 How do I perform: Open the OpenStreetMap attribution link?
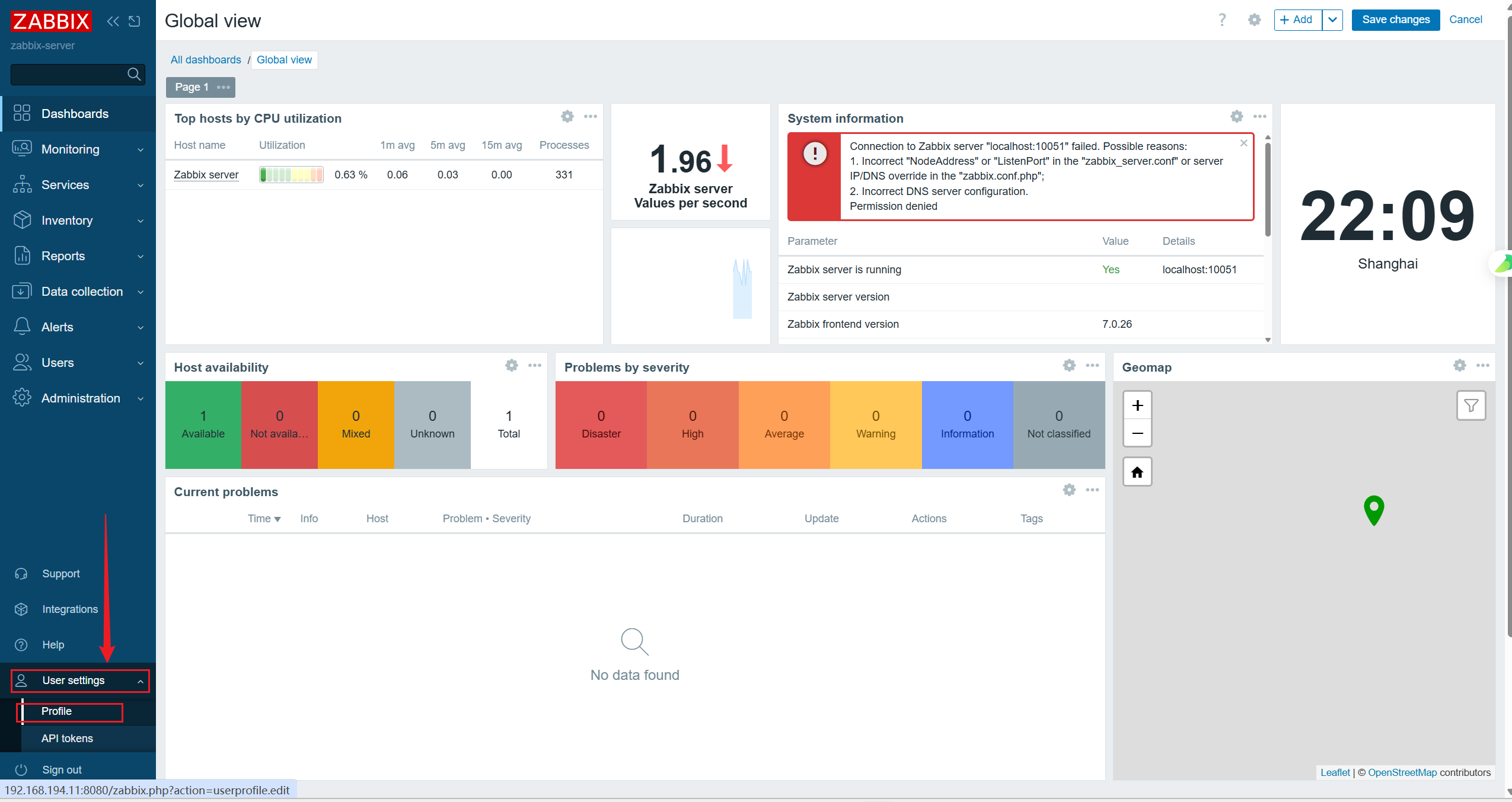(x=1402, y=772)
